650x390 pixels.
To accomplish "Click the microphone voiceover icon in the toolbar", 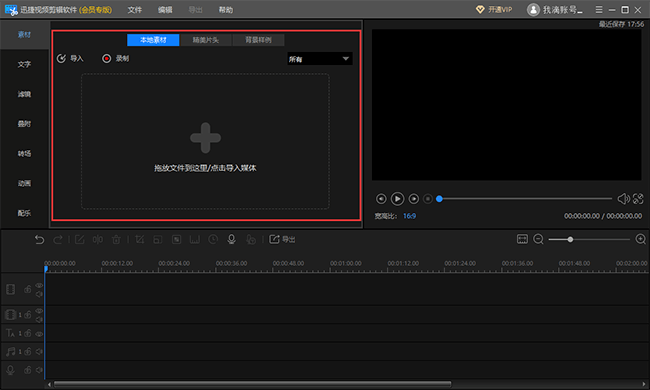I will point(231,239).
